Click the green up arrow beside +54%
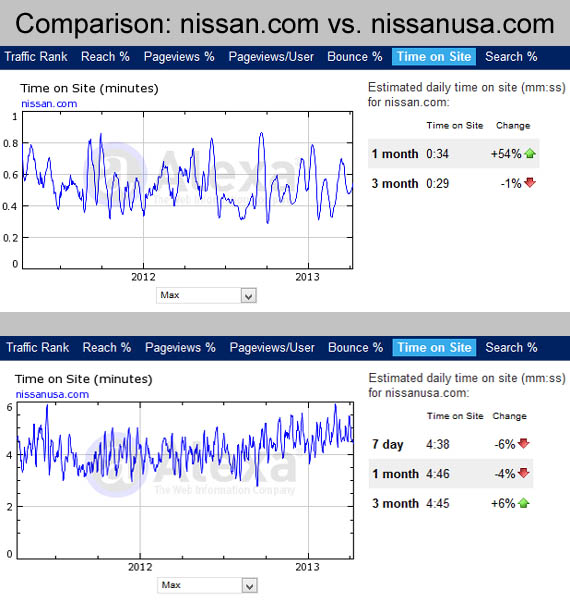570x600 pixels. [530, 154]
